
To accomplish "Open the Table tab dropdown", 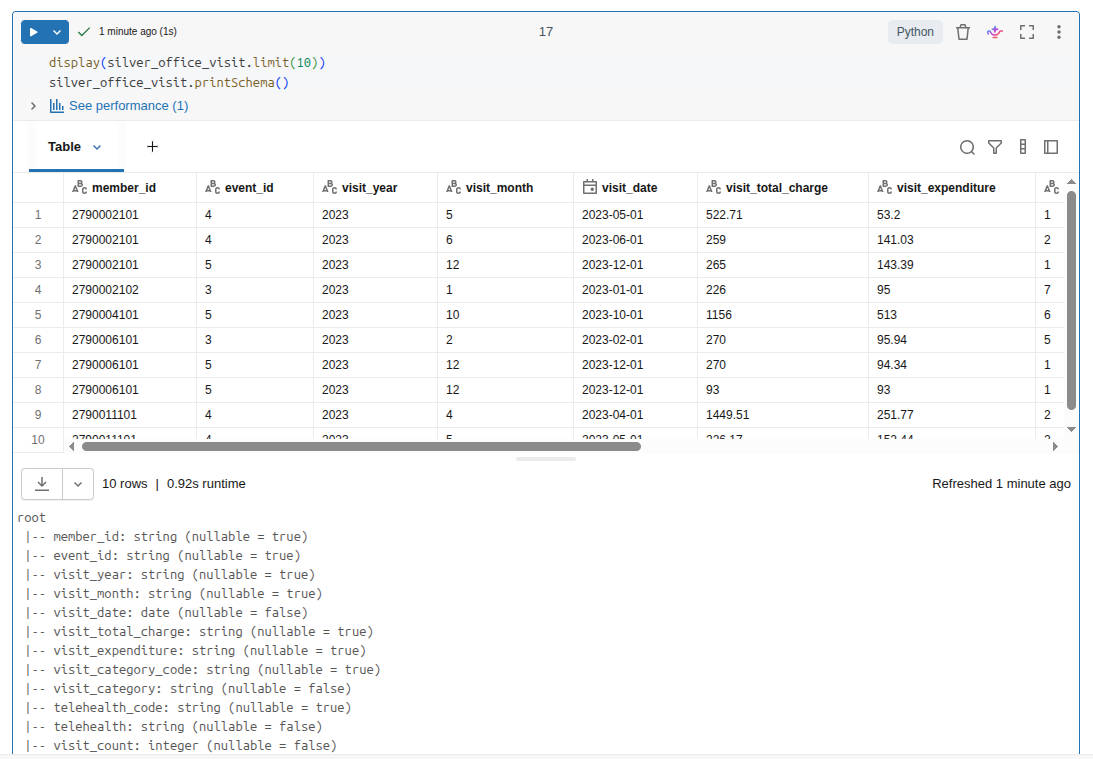I will point(97,147).
